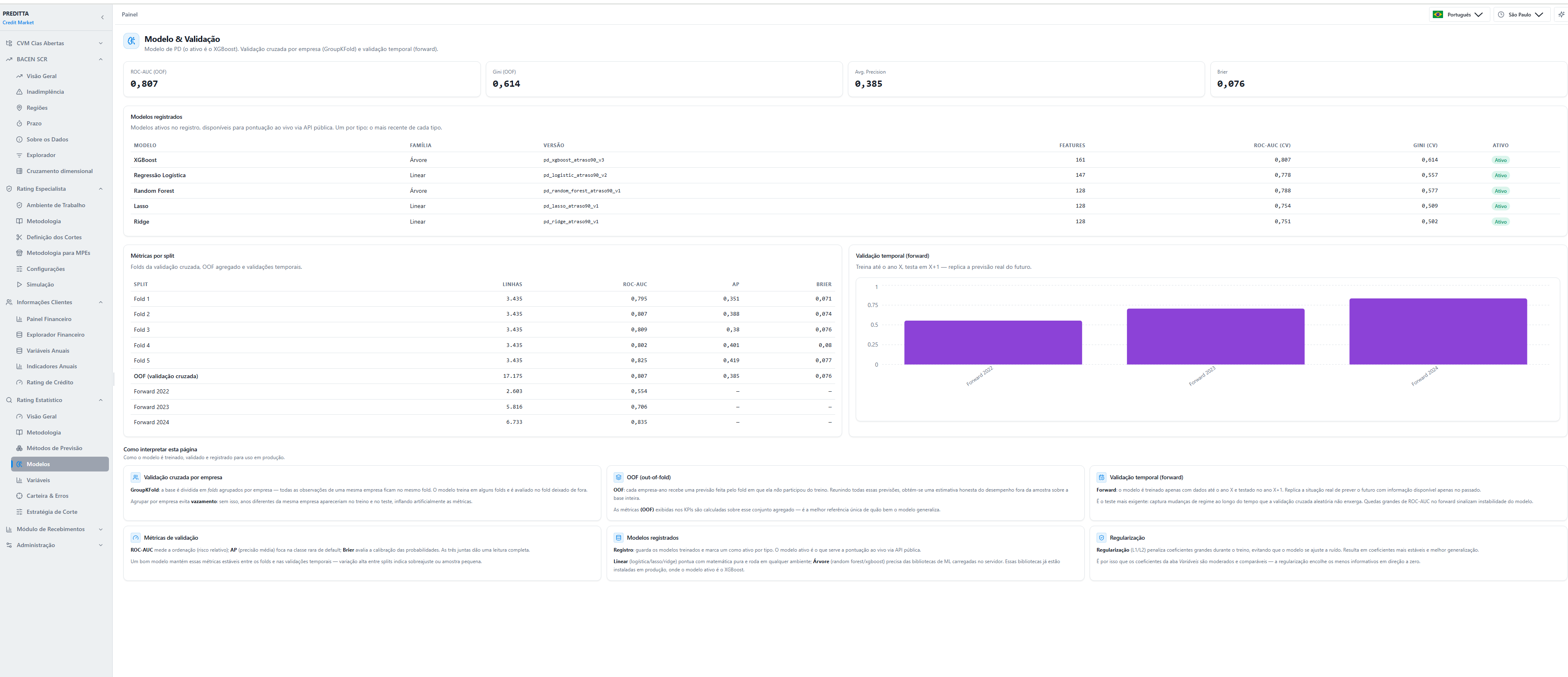Click the Forward 2024 bar in chart
This screenshot has width=1568, height=677.
tap(1438, 332)
